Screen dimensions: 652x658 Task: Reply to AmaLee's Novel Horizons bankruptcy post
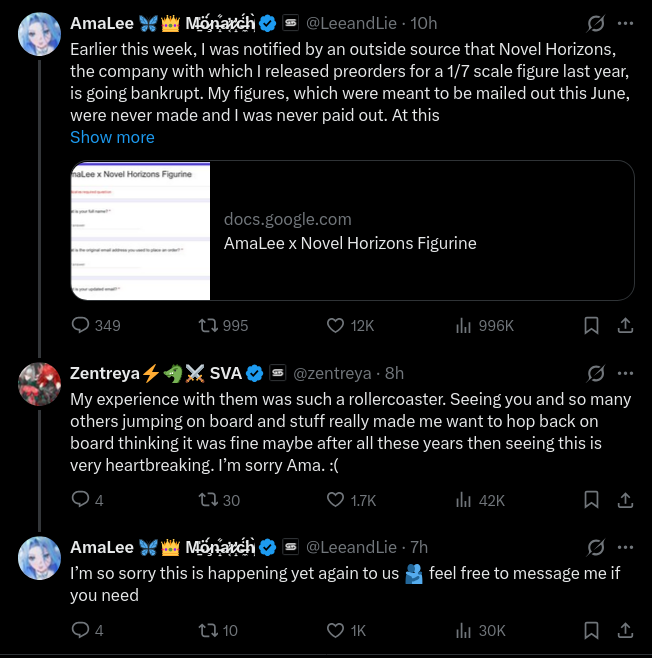tap(96, 325)
